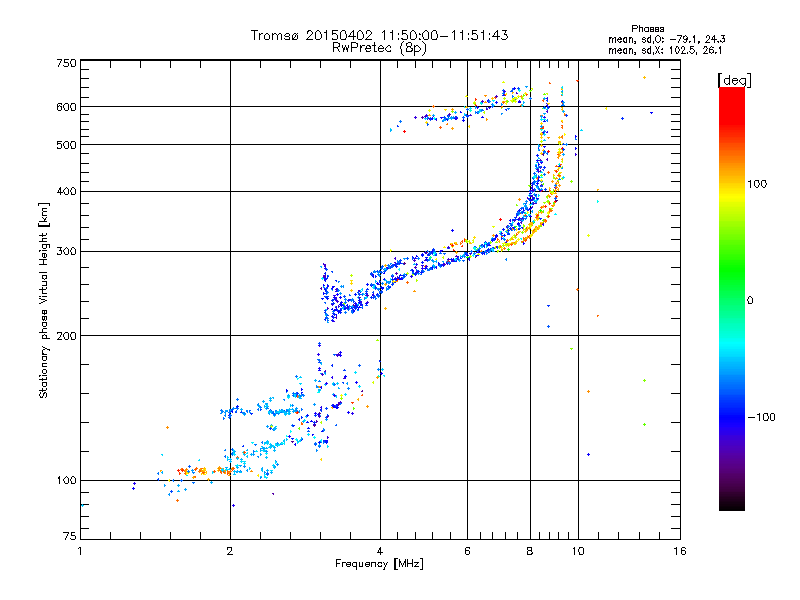Click the colorbar tick label '0'

pos(749,301)
